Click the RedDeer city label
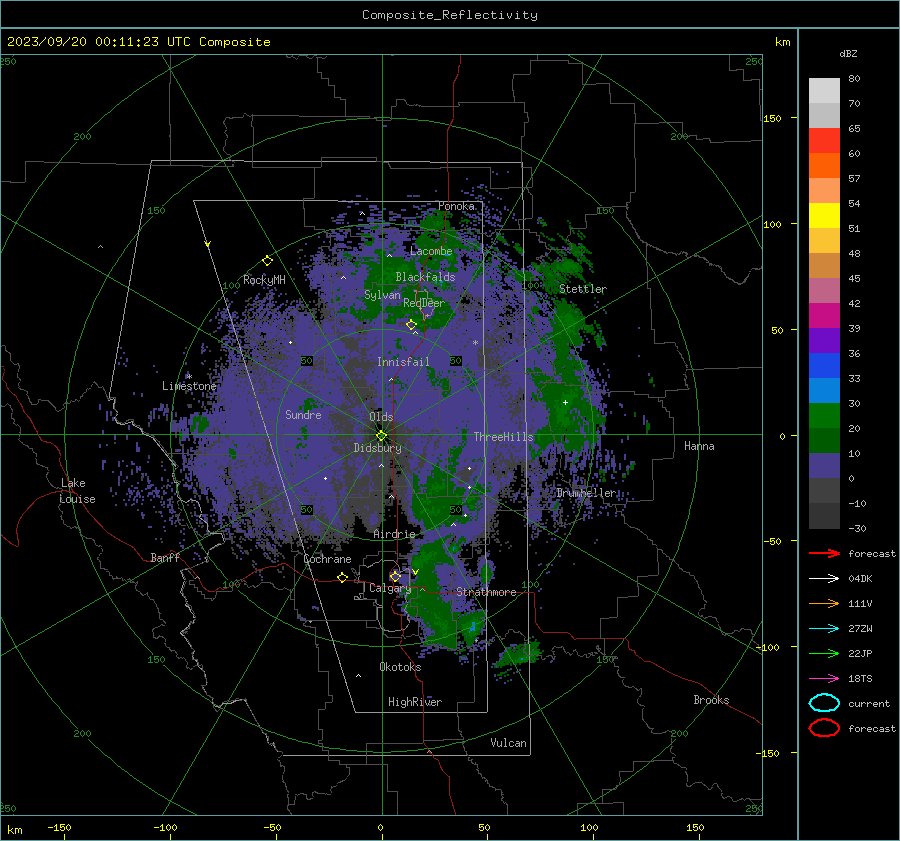 click(x=424, y=303)
